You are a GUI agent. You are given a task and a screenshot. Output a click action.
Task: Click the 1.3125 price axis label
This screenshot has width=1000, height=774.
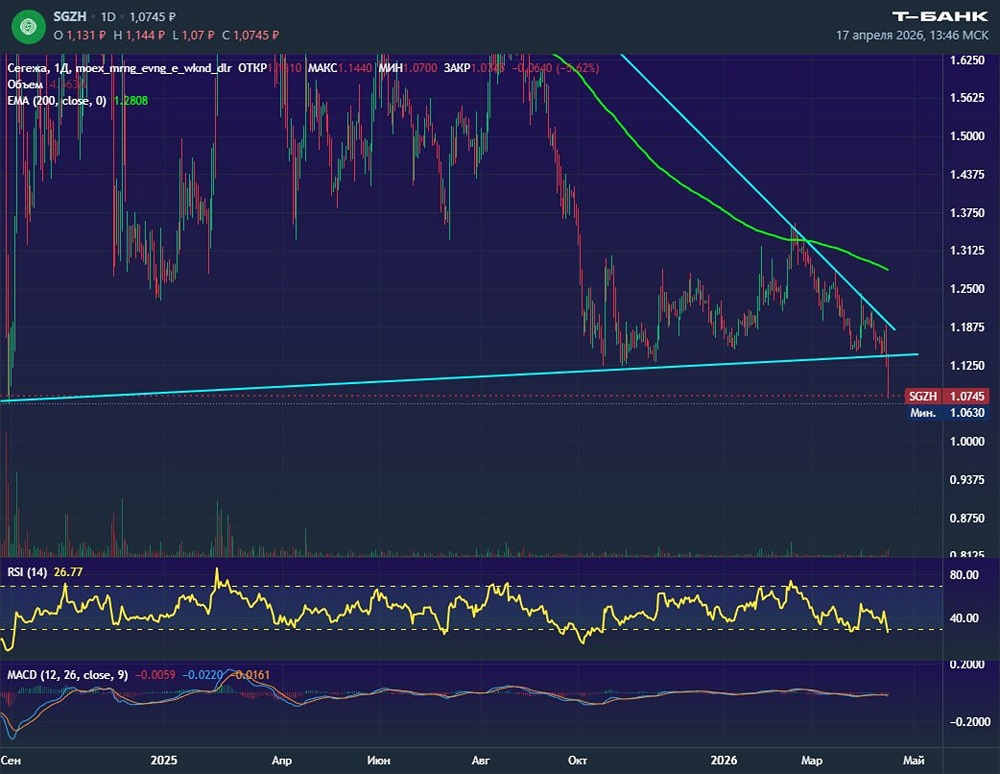pyautogui.click(x=967, y=251)
